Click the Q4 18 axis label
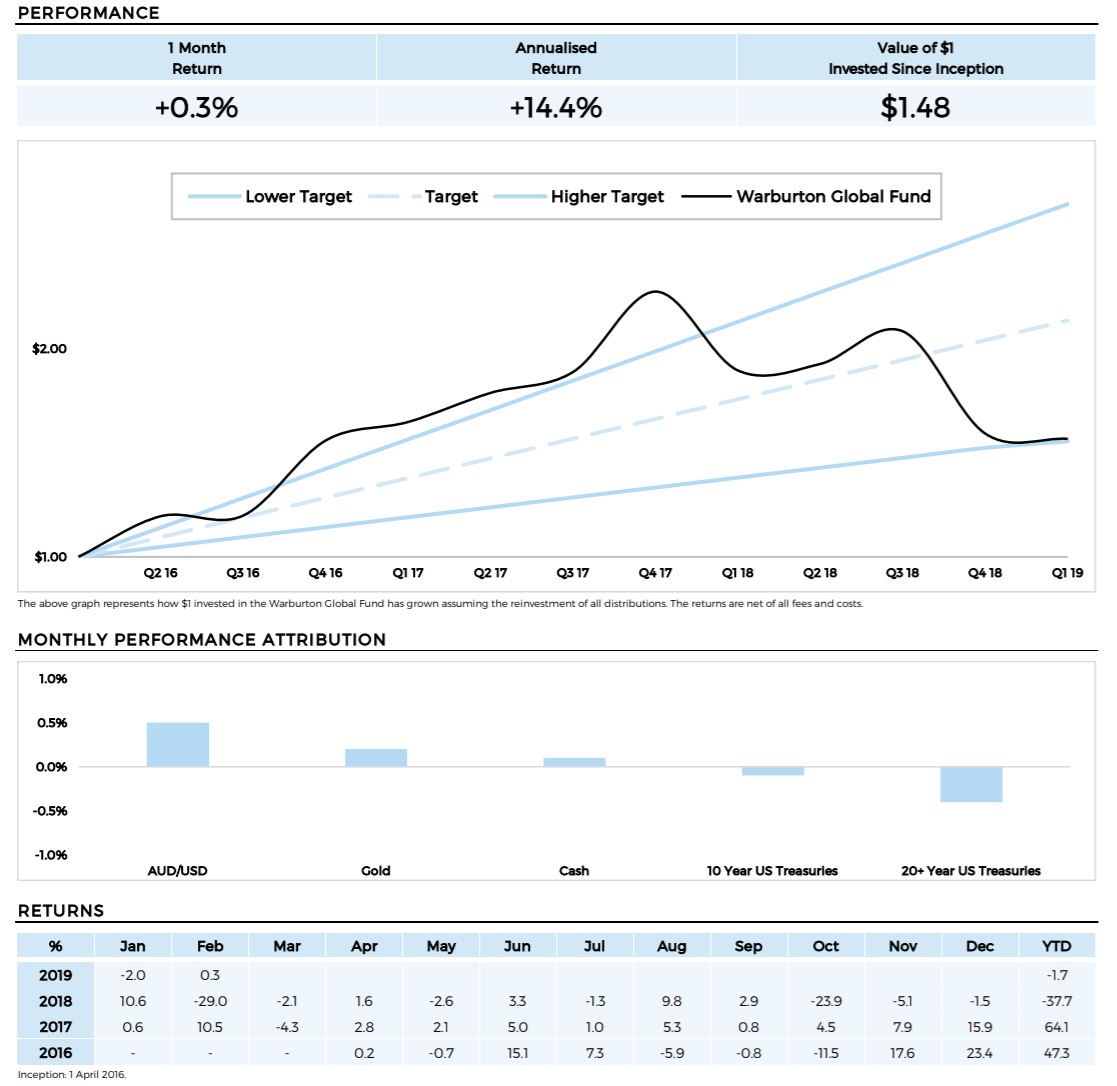The height and width of the screenshot is (1086, 1117). [985, 573]
